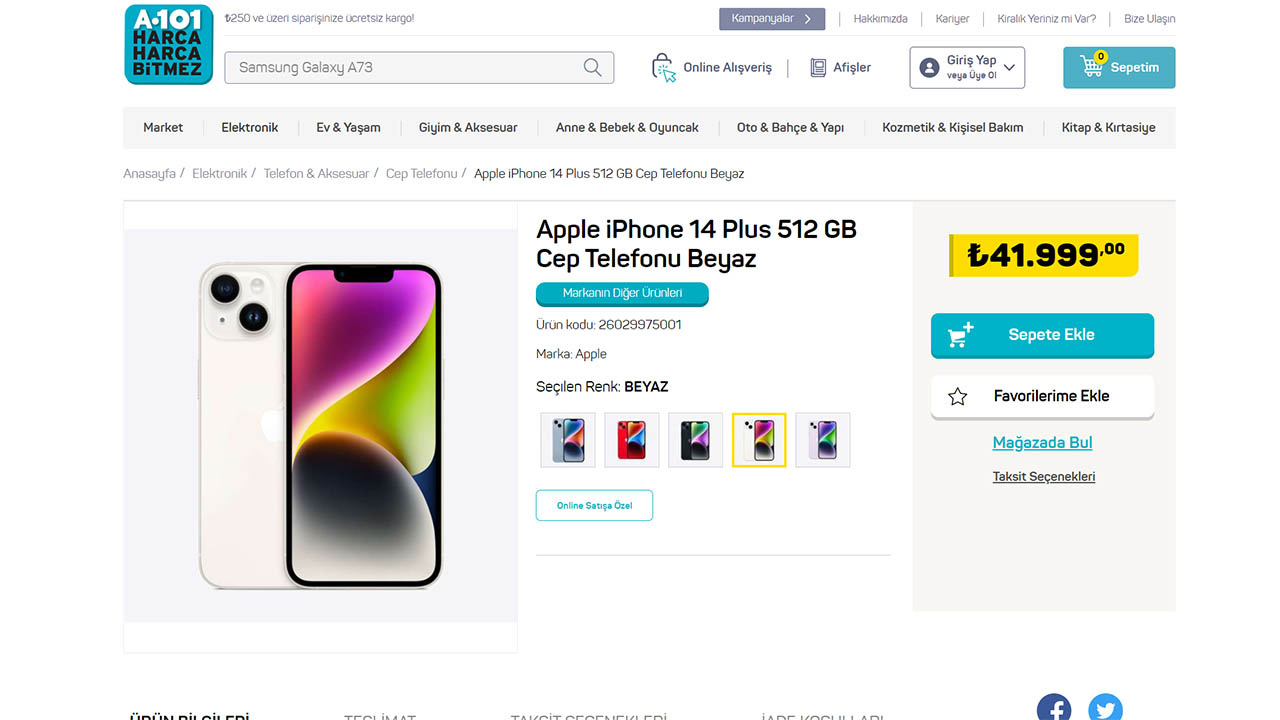Open the Twitter page icon
The image size is (1280, 720).
point(1105,707)
